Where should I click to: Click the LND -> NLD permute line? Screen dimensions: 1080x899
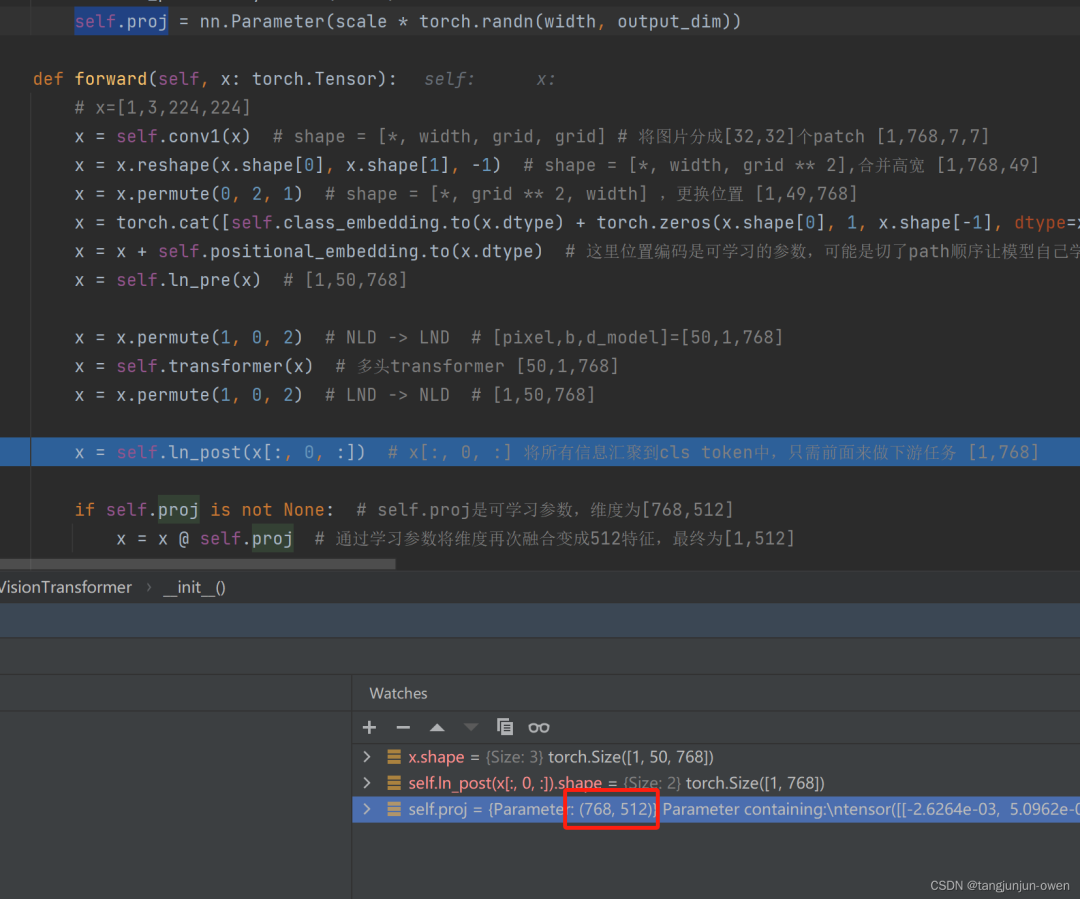335,395
